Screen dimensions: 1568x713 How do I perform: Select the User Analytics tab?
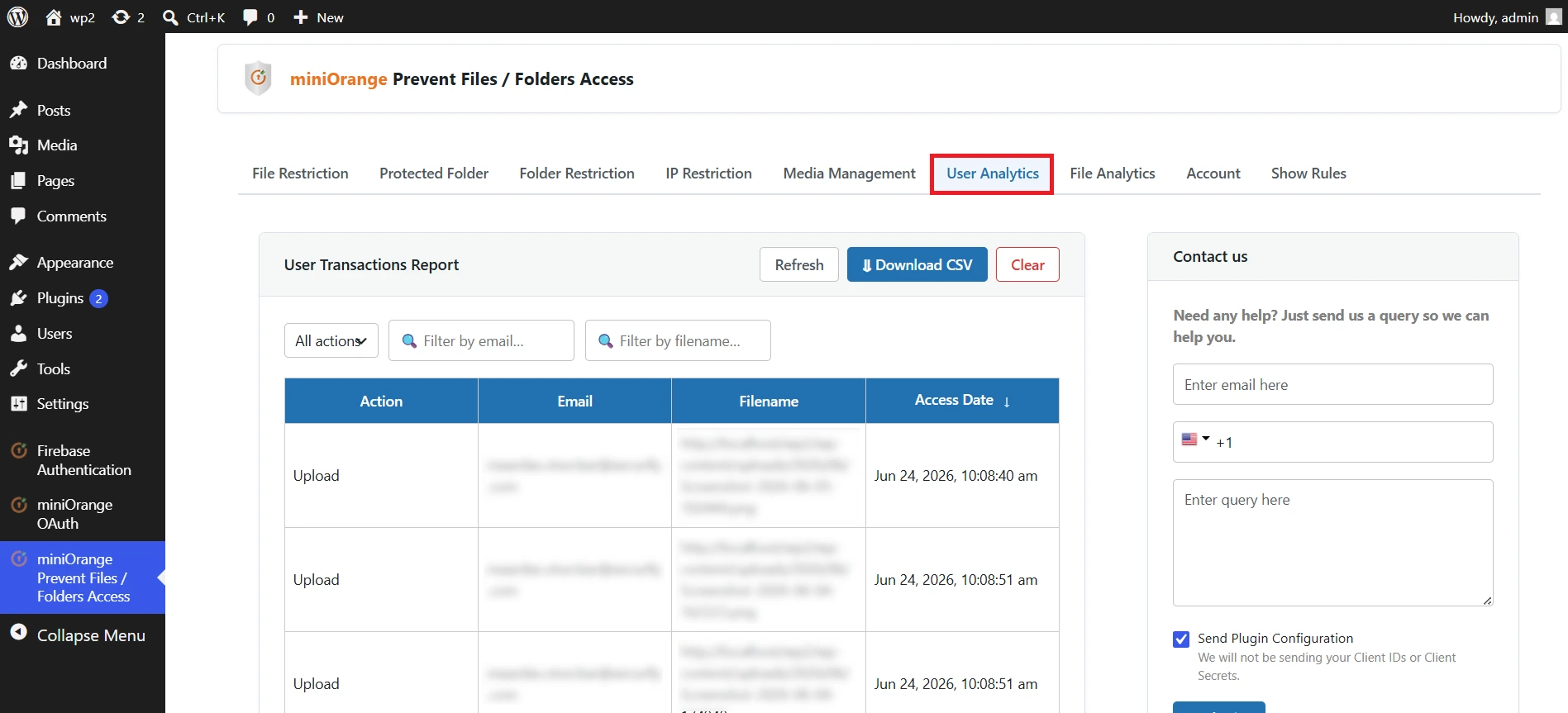(993, 173)
